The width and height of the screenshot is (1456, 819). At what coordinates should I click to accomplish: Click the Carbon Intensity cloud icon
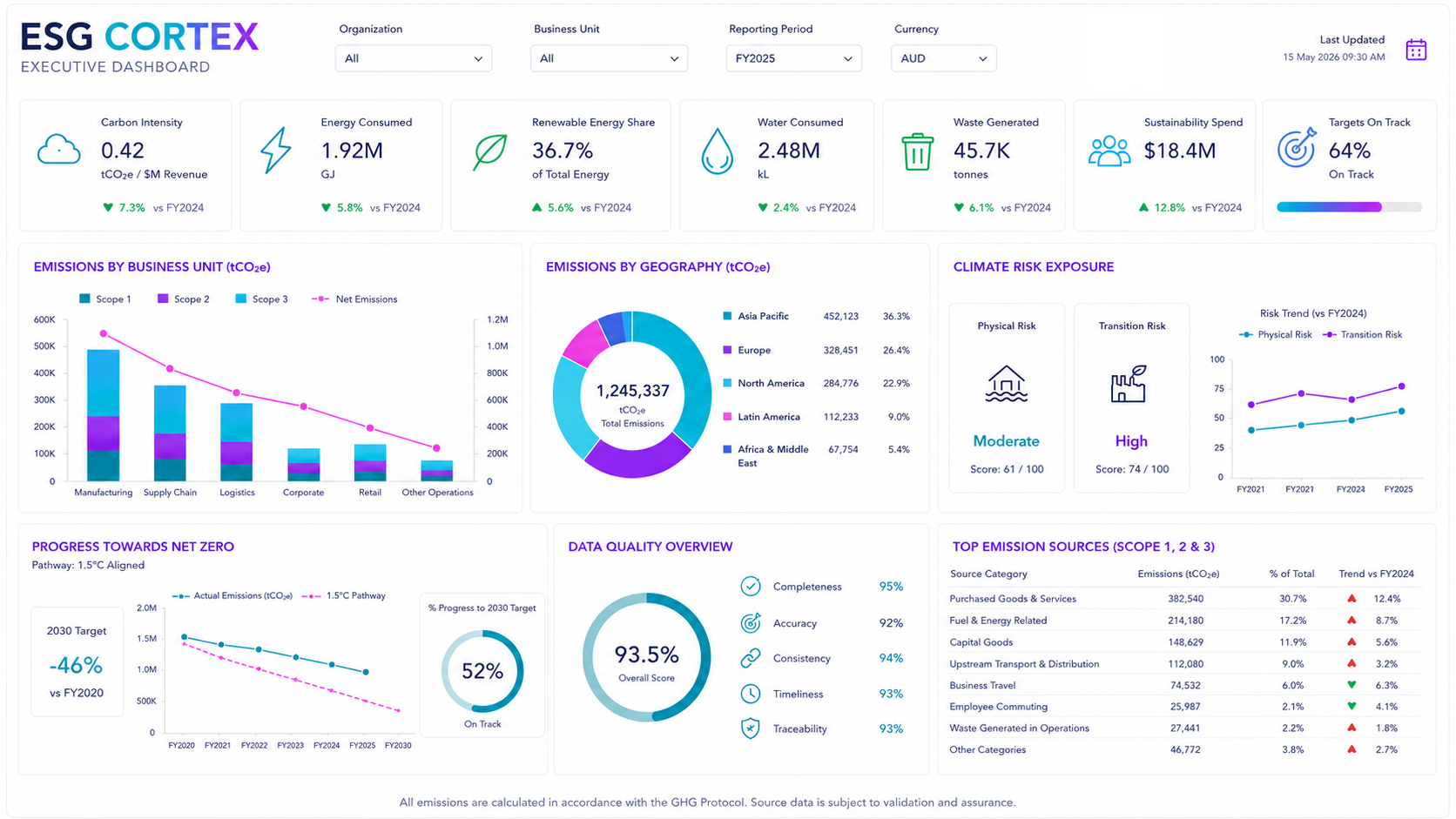[58, 150]
